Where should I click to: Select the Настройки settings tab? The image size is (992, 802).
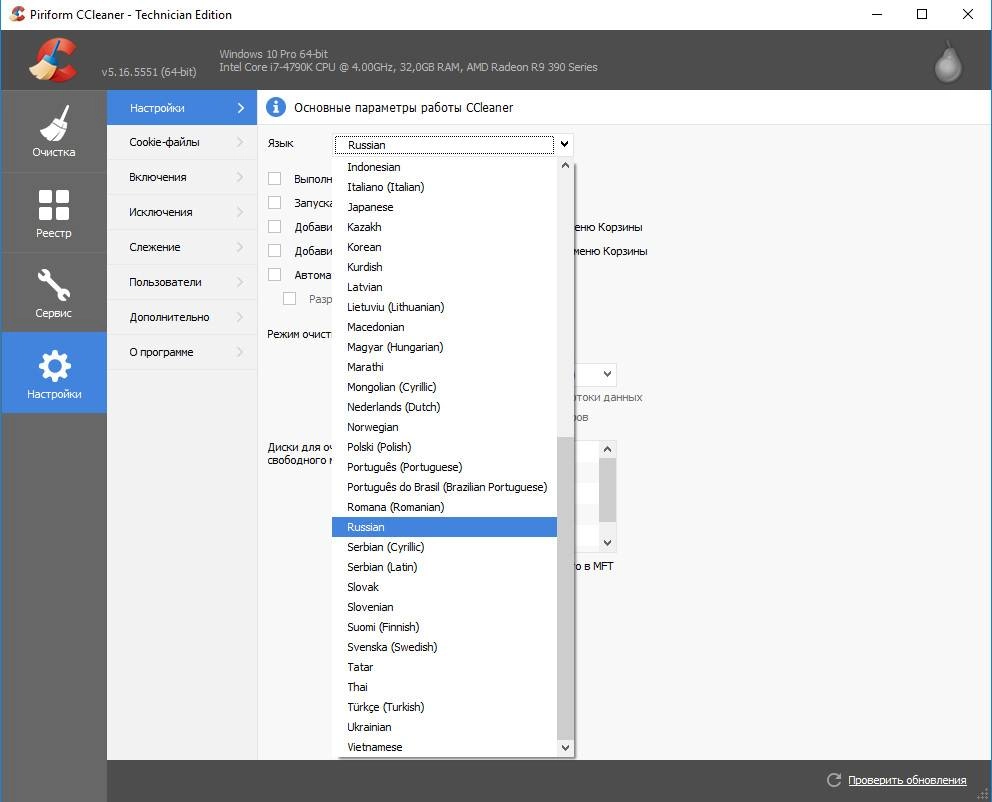[182, 108]
